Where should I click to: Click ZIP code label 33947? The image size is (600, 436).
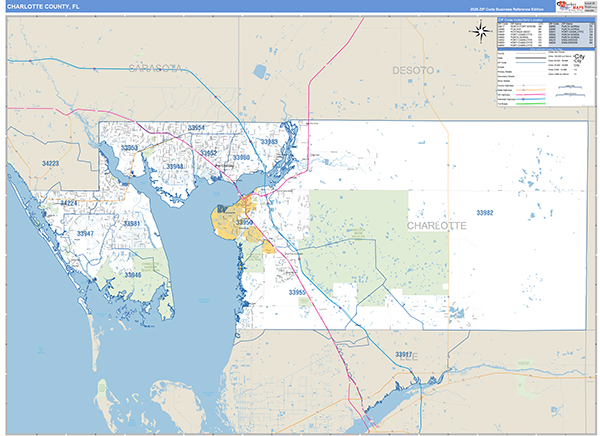click(x=85, y=234)
